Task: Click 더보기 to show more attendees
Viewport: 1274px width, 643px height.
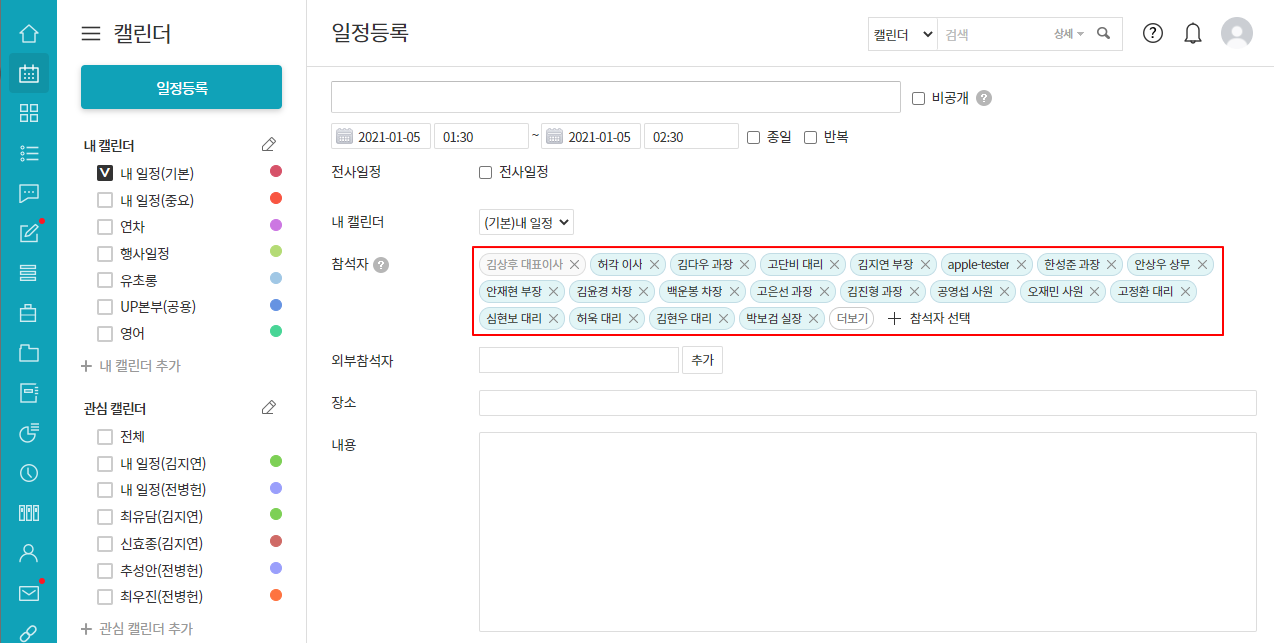Action: click(x=851, y=319)
